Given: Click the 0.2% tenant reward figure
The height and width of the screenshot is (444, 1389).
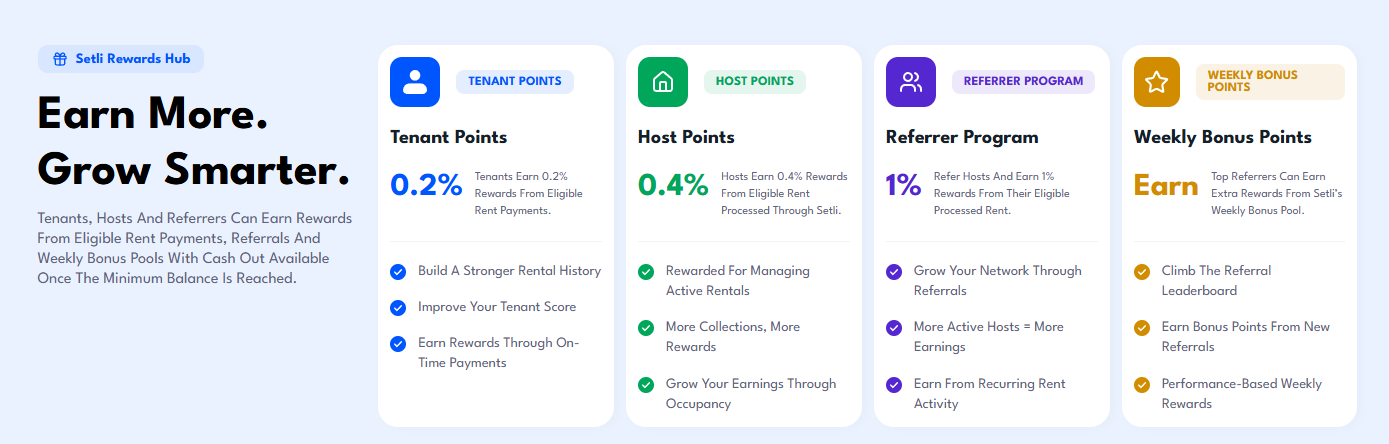Looking at the screenshot, I should [x=426, y=185].
